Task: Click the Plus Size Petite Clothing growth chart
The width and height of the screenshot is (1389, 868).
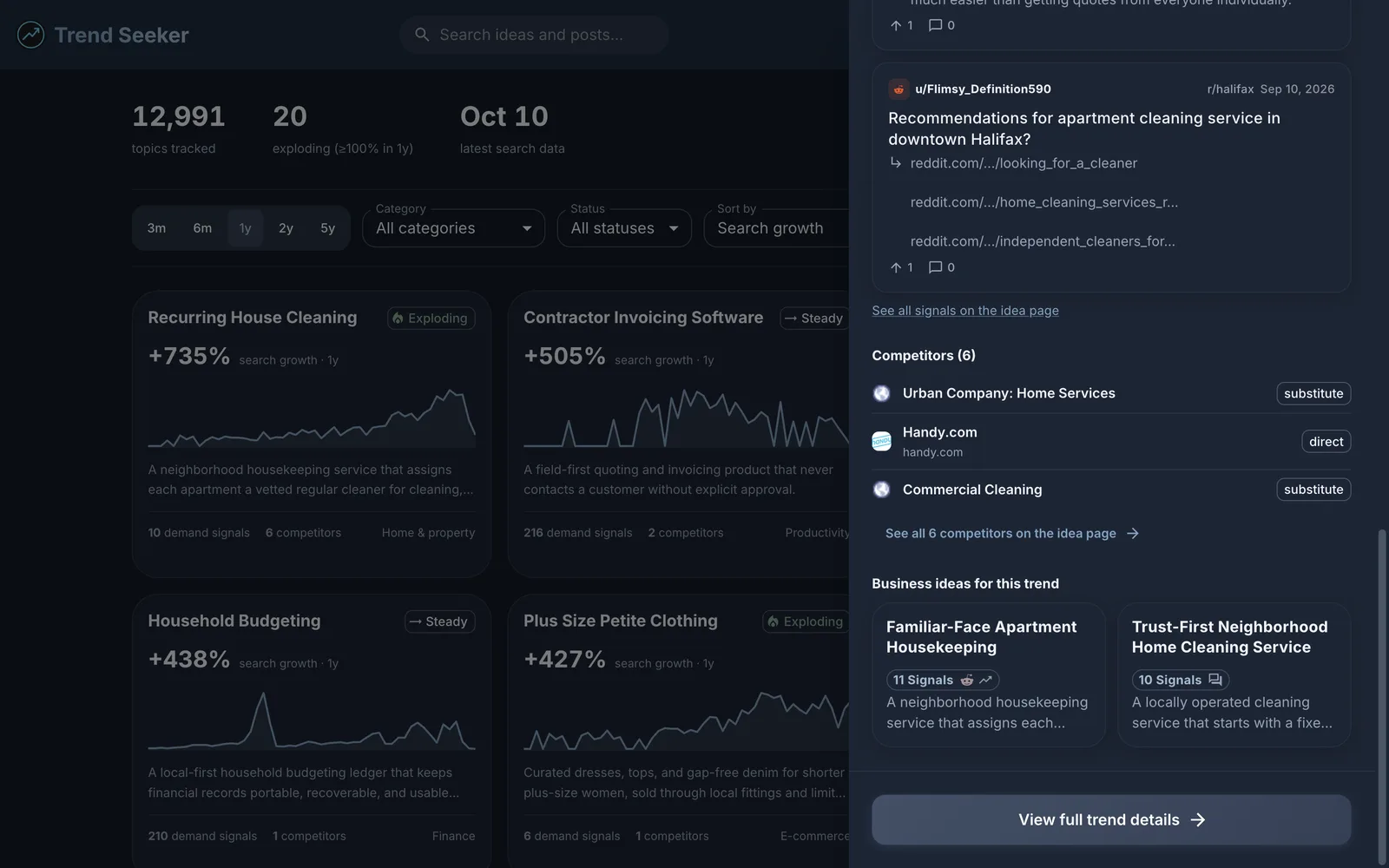Action: [686, 720]
